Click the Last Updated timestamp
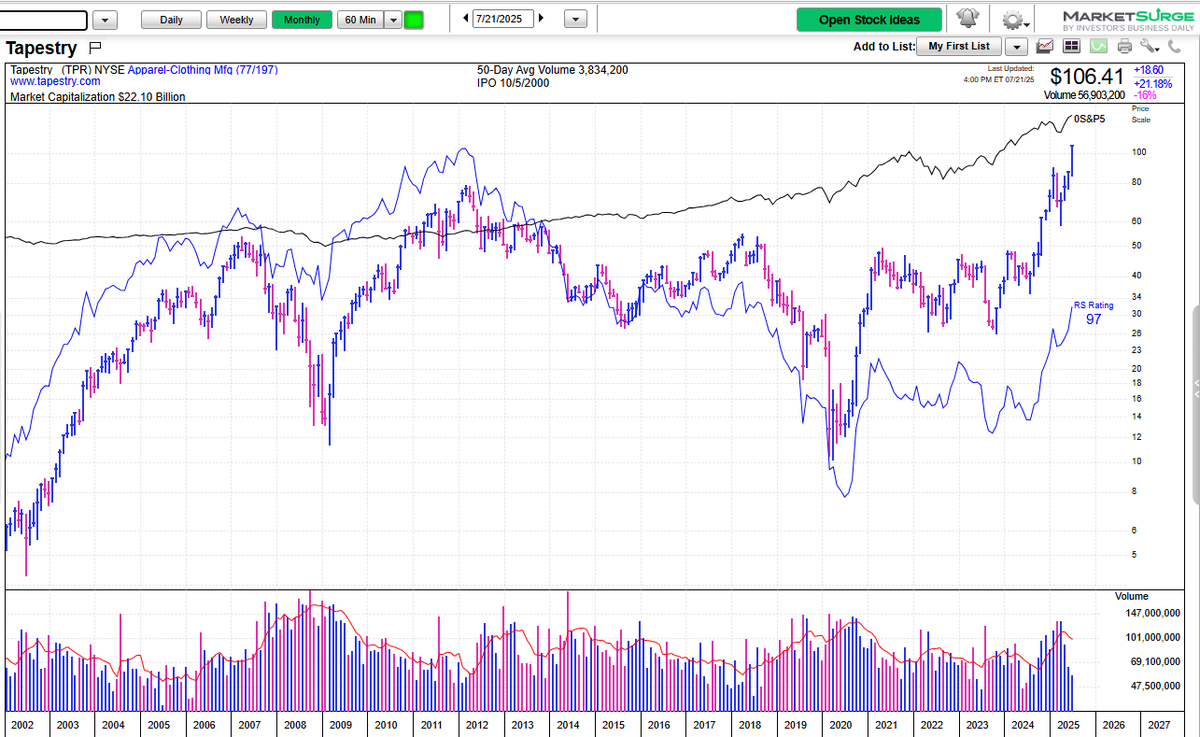1200x737 pixels. tap(1001, 73)
